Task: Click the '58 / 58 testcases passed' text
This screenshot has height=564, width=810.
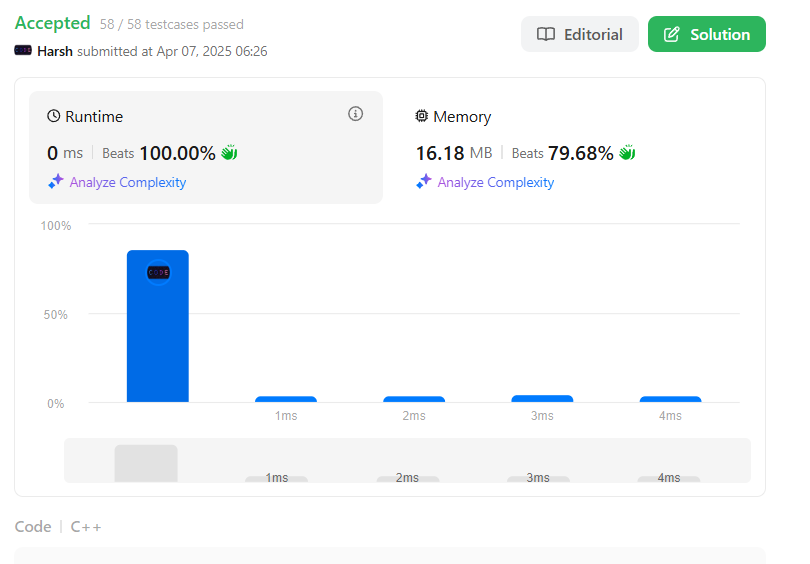Action: [172, 24]
